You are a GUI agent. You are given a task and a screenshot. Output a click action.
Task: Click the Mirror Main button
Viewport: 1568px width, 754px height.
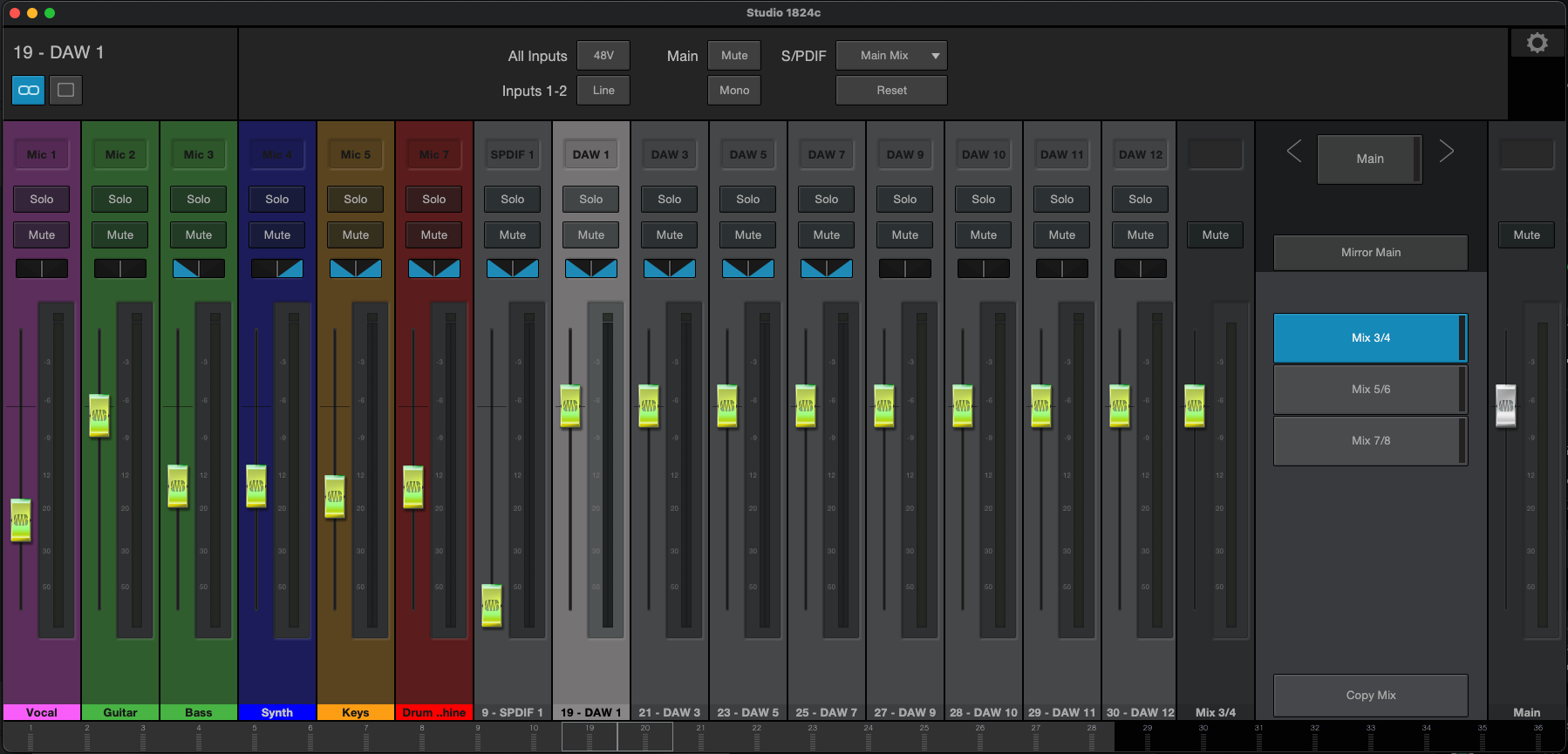coord(1371,252)
